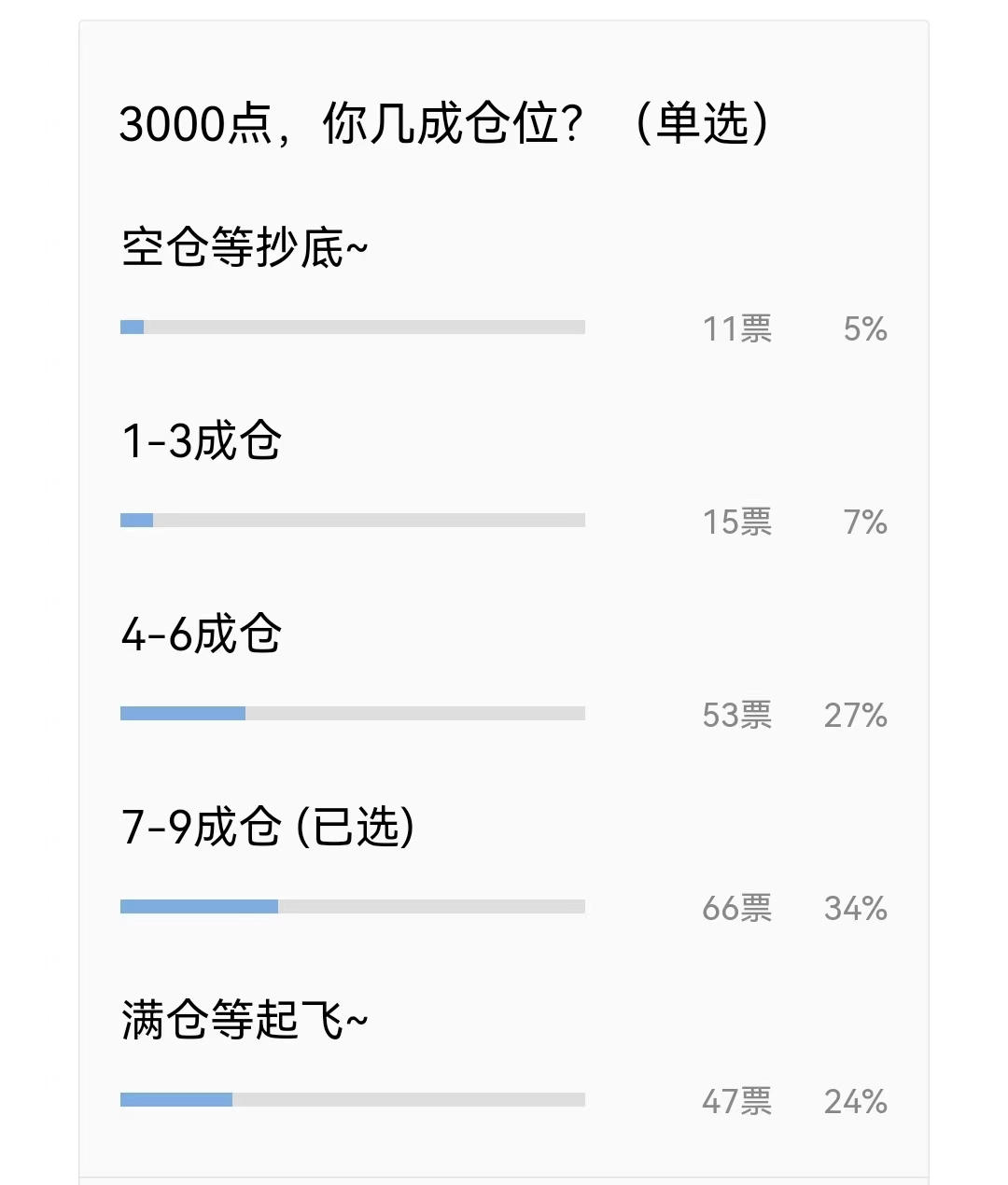Select the 空仓等抄底~ poll option
Screen dimensions: 1008x1185
pyautogui.click(x=245, y=248)
